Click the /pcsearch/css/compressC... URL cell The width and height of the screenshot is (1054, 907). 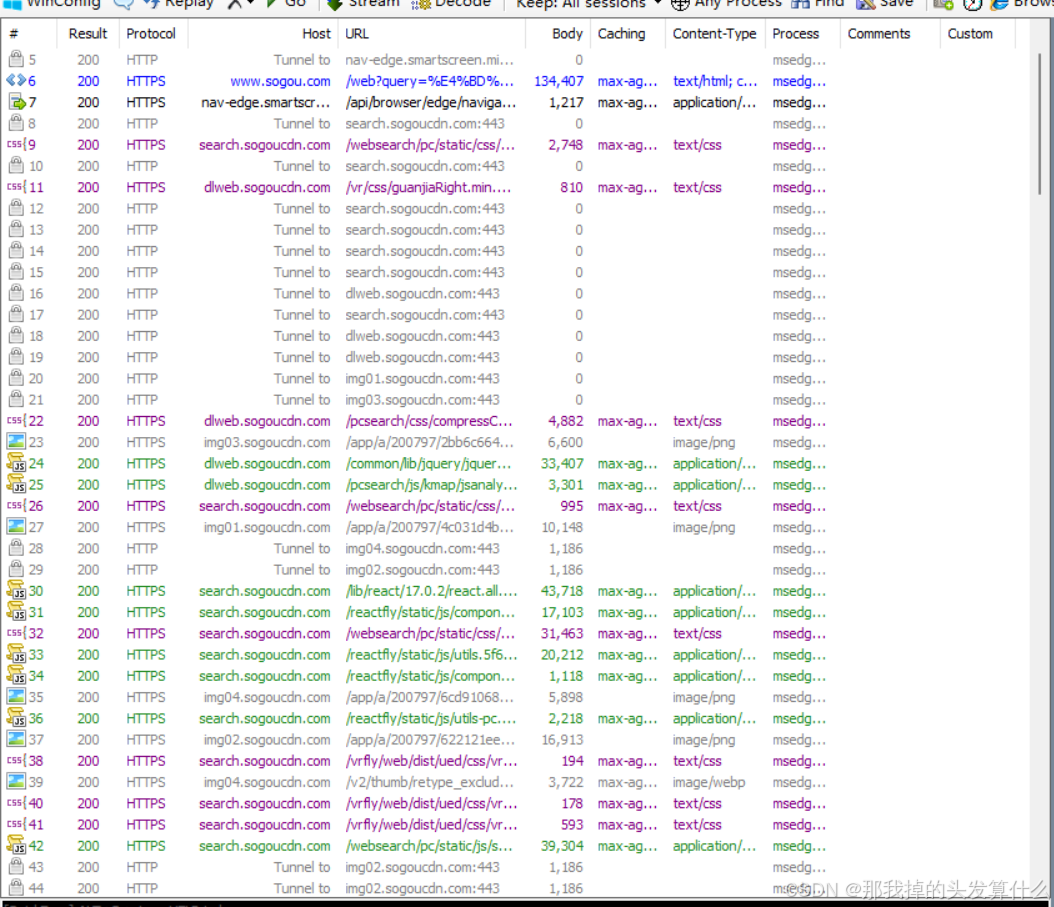(x=429, y=422)
